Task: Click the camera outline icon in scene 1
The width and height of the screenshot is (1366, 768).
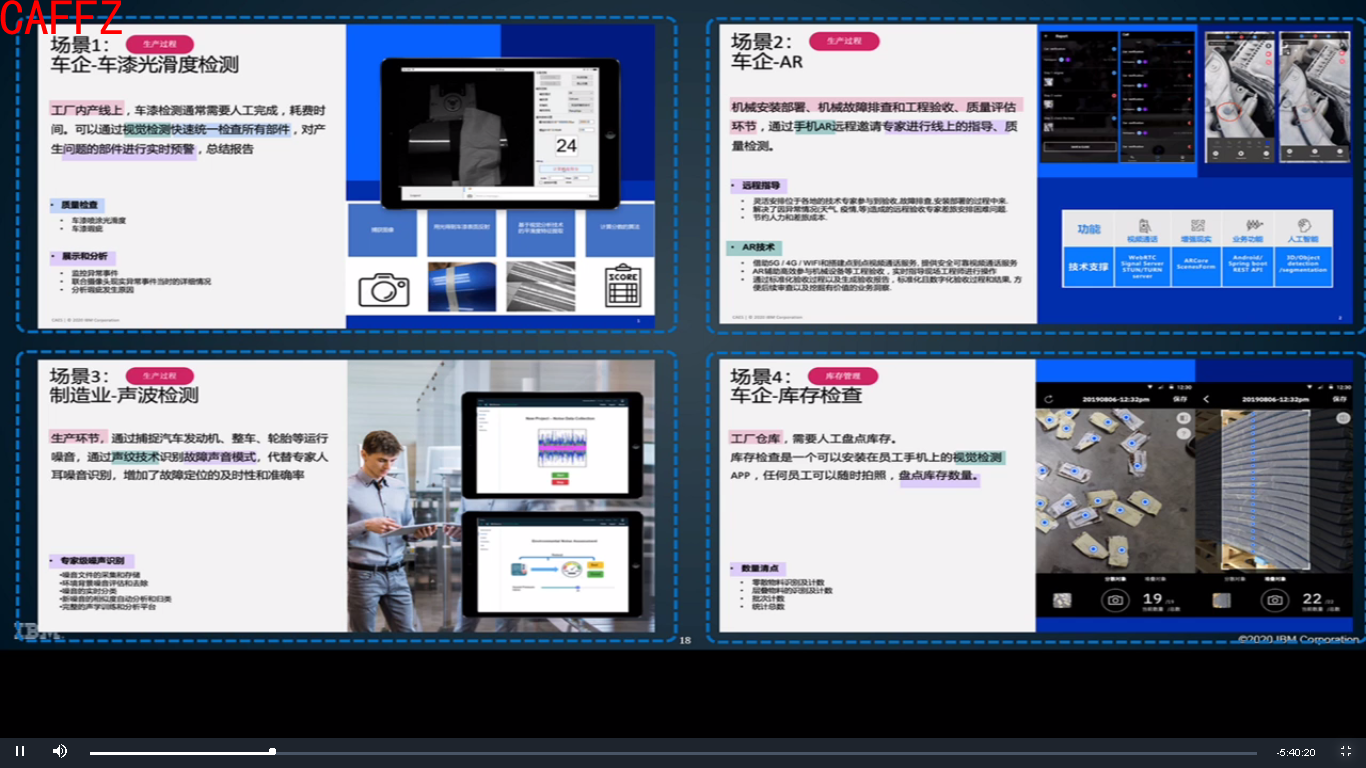Action: click(x=384, y=289)
